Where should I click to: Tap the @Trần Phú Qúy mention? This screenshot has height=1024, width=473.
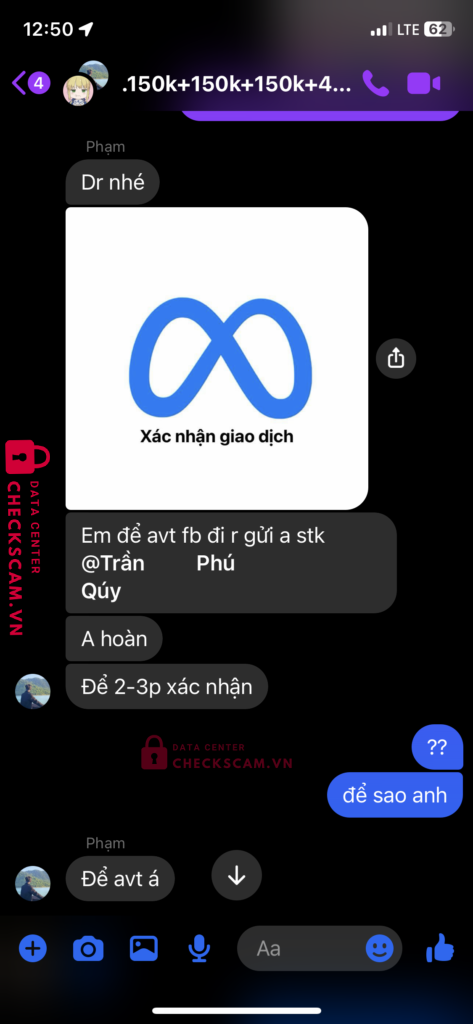157,577
